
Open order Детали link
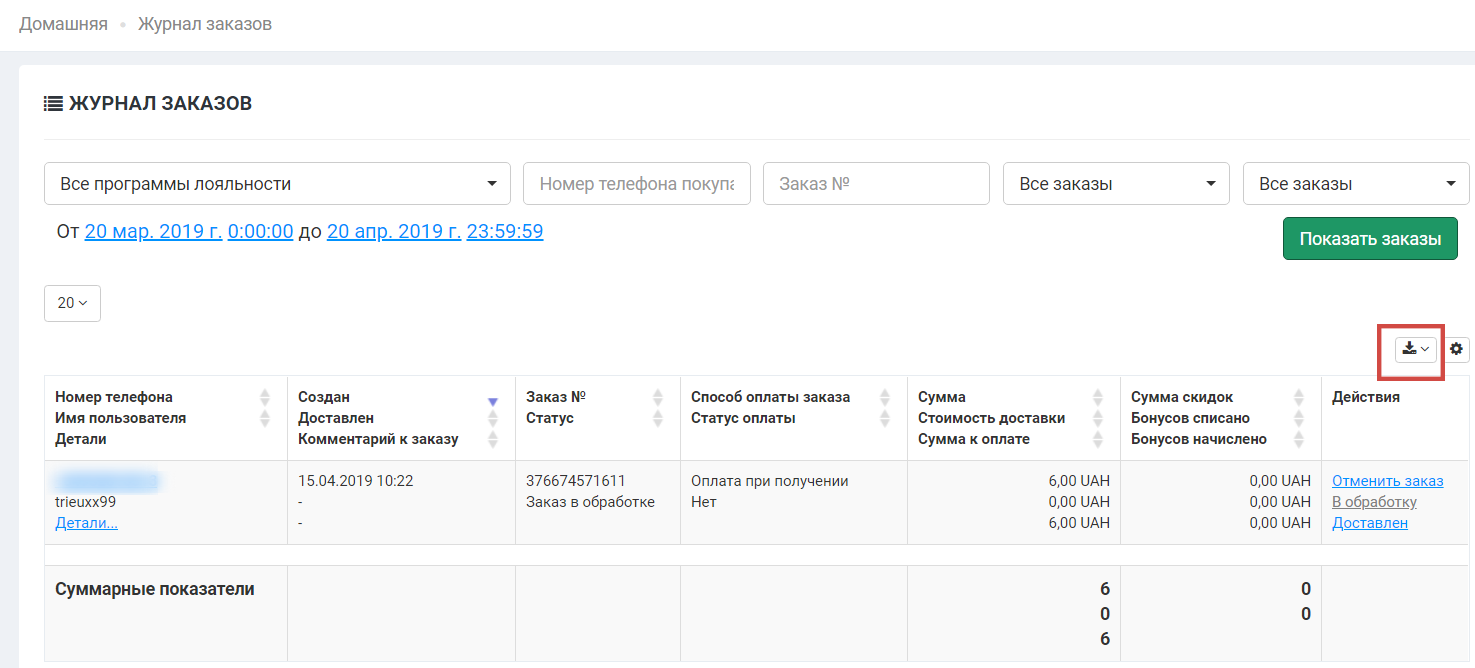[86, 523]
